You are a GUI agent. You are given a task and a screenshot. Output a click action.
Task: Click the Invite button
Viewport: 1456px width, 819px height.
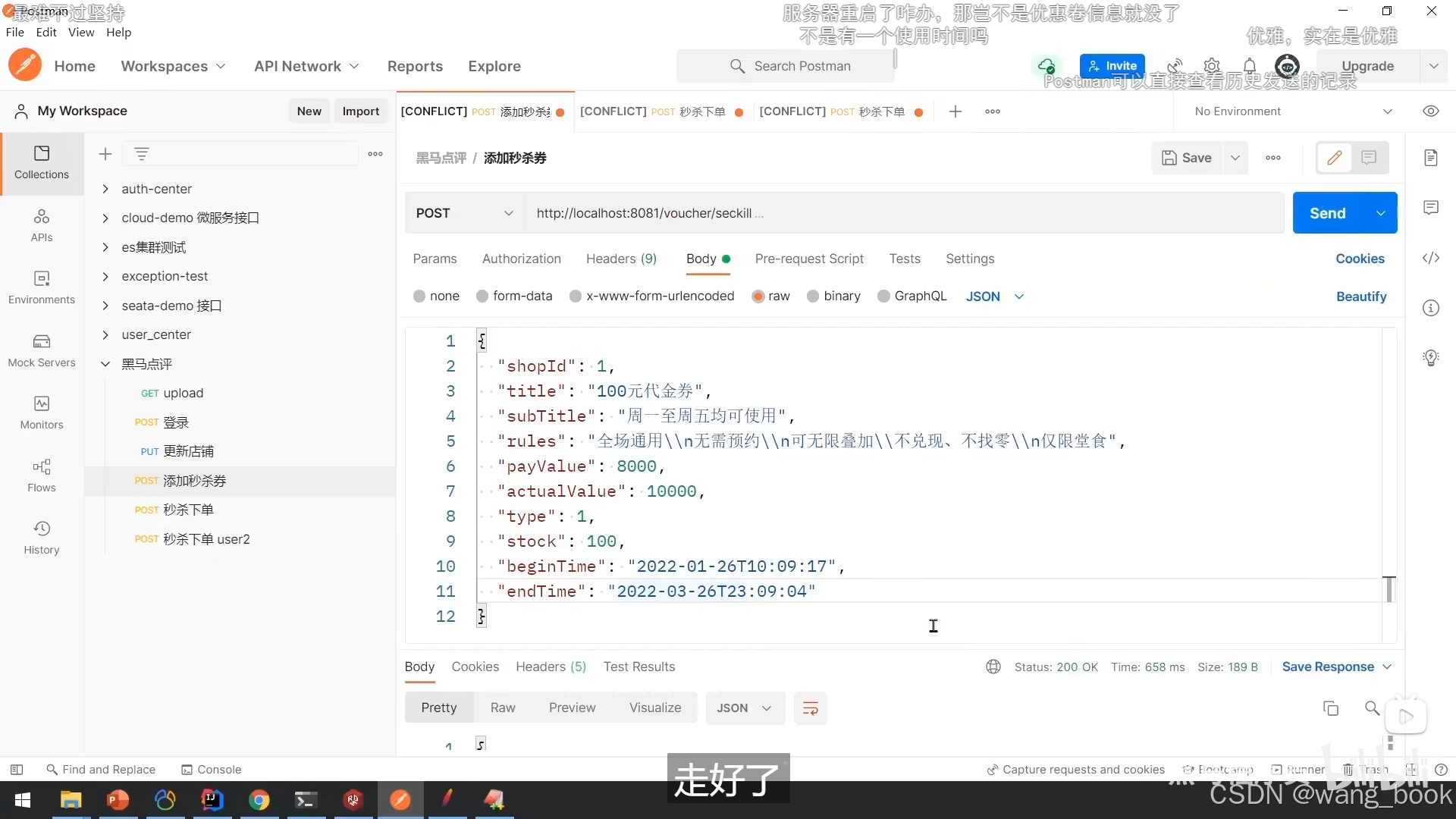point(1112,66)
